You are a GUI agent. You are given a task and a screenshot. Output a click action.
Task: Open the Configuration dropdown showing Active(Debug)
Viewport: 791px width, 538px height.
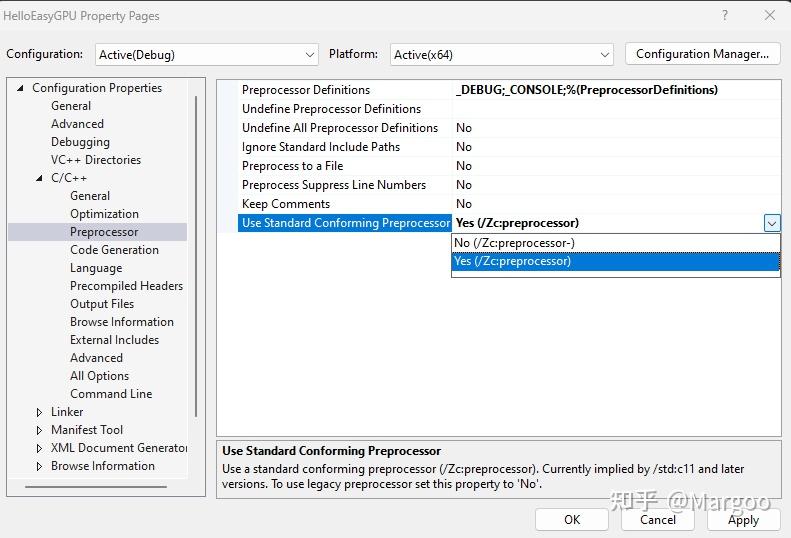click(x=206, y=55)
